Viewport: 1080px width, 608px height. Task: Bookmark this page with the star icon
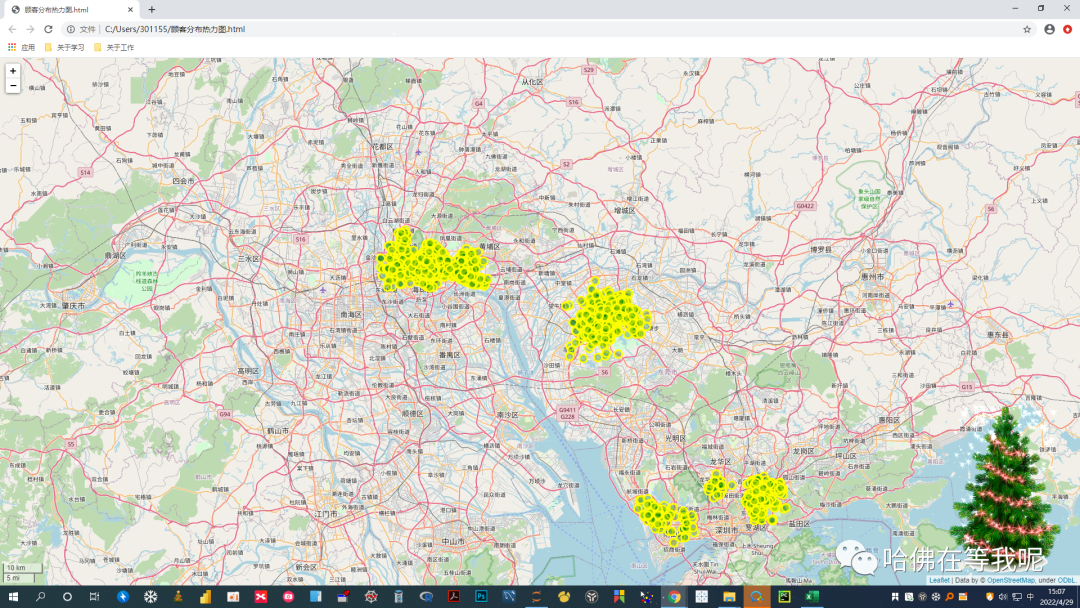(1027, 29)
